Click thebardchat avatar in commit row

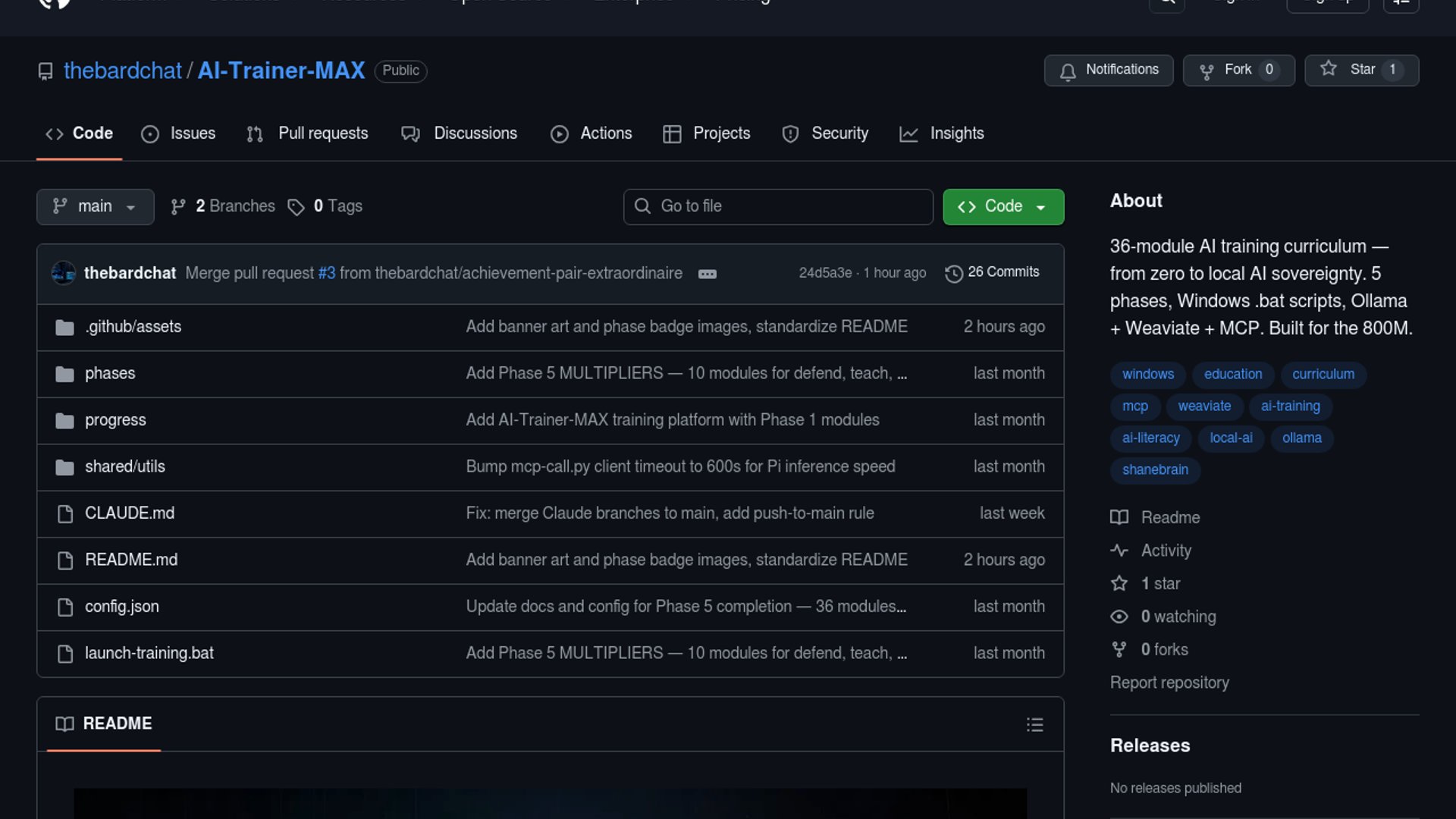click(x=64, y=273)
